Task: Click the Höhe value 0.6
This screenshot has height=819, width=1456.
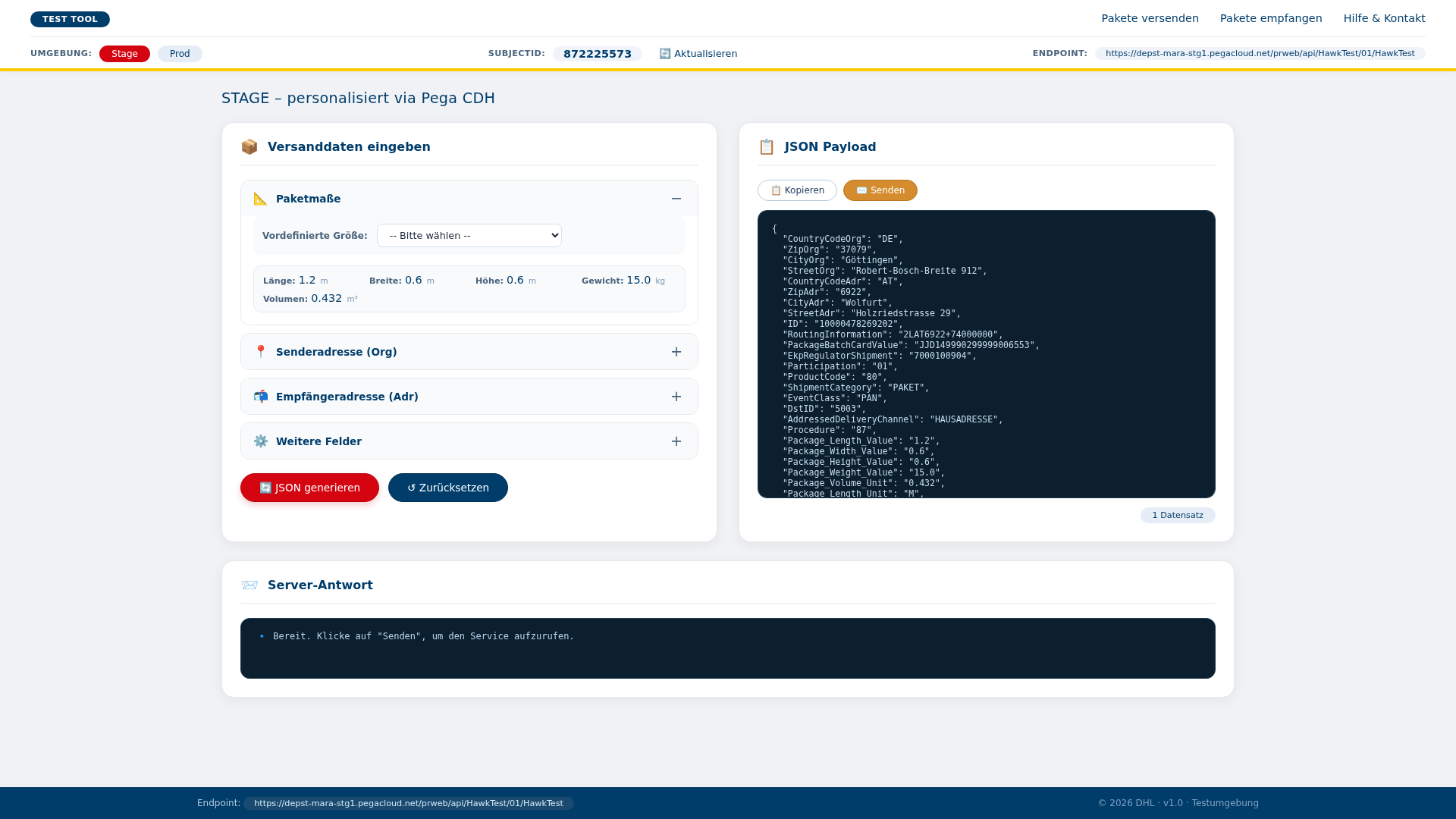Action: [515, 280]
